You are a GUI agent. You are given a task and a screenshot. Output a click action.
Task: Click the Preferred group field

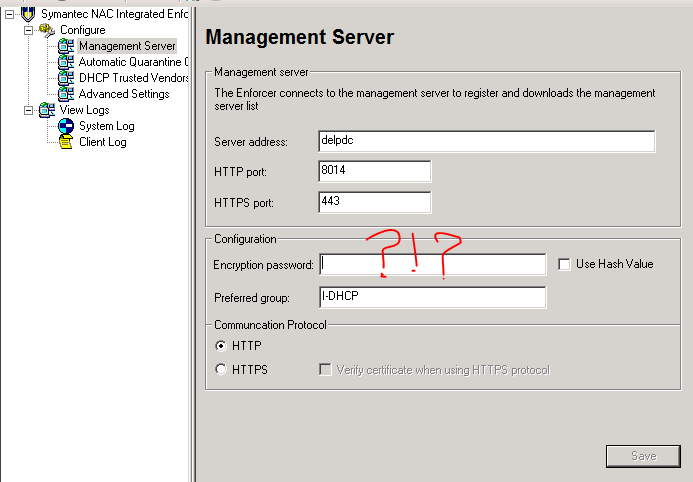[x=433, y=297]
